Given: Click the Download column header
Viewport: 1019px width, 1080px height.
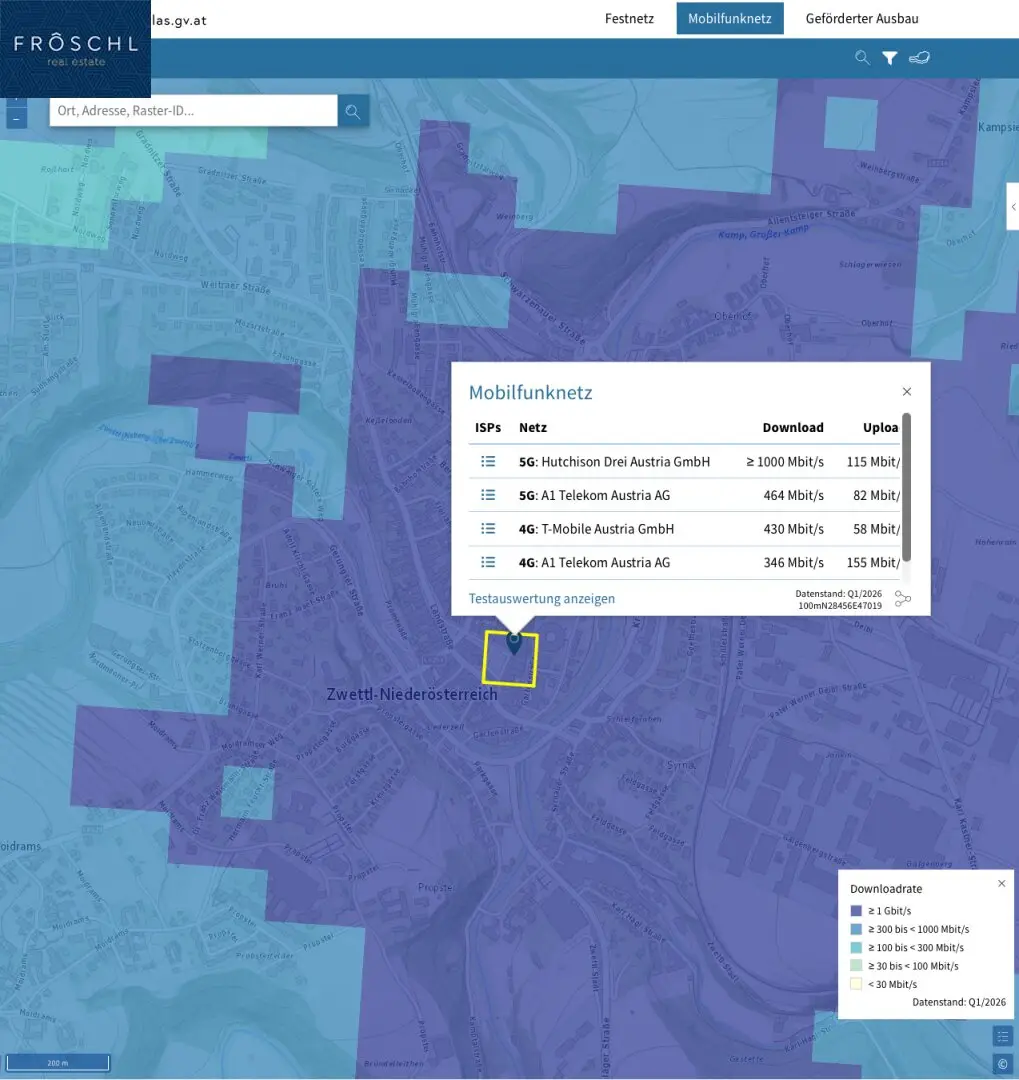Looking at the screenshot, I should click(x=793, y=428).
